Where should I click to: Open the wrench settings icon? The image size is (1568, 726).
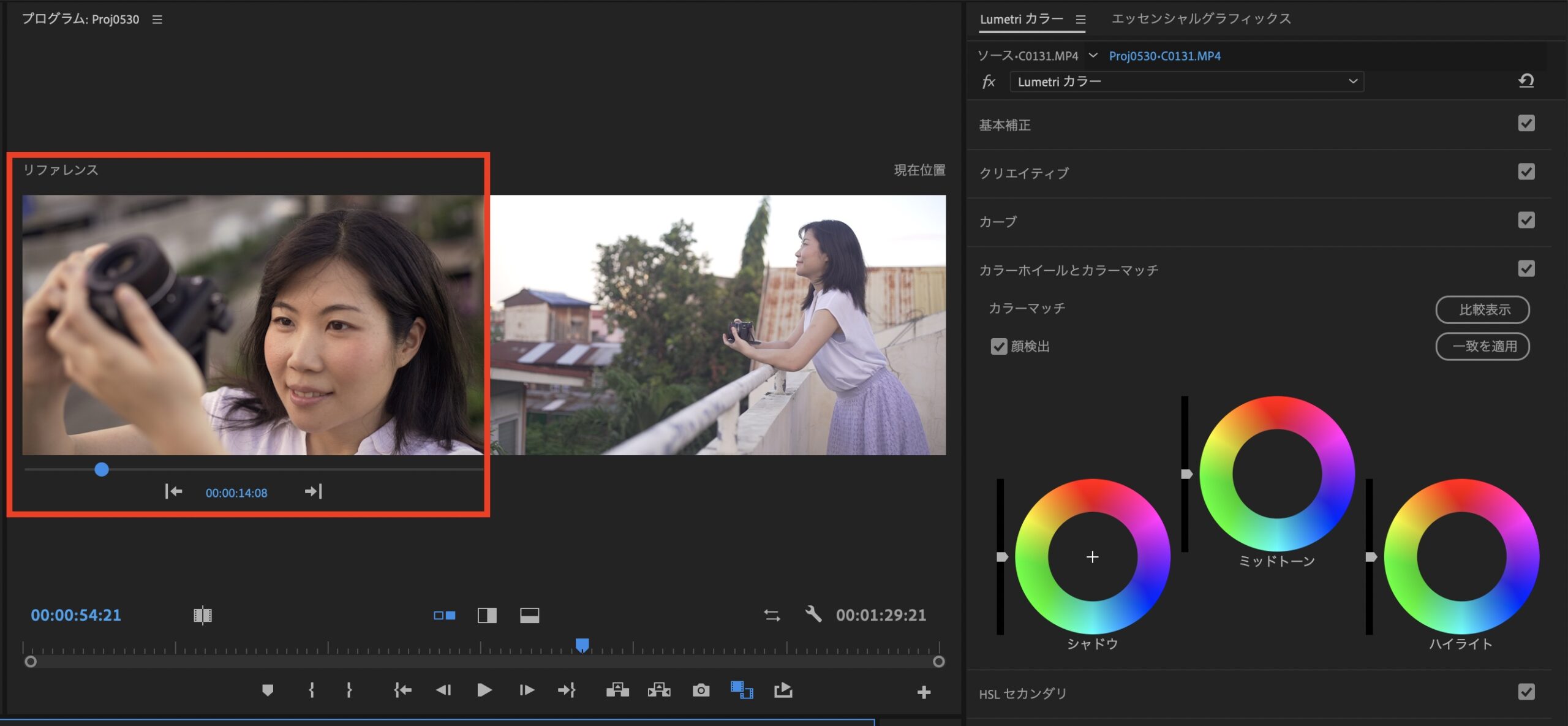pos(813,614)
